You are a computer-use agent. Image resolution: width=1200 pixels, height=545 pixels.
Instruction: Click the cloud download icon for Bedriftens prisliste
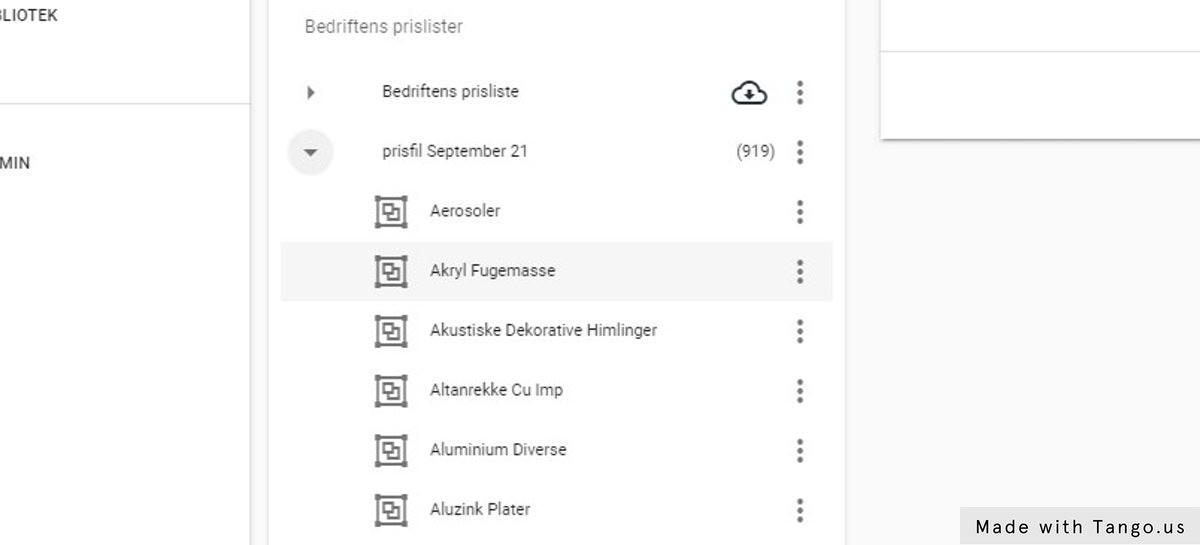coord(749,93)
